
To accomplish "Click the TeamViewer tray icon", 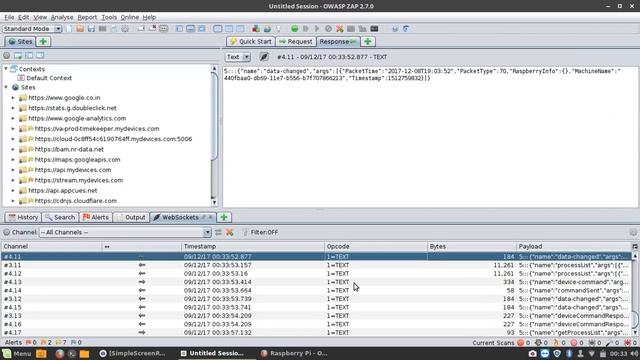I will (x=545, y=353).
